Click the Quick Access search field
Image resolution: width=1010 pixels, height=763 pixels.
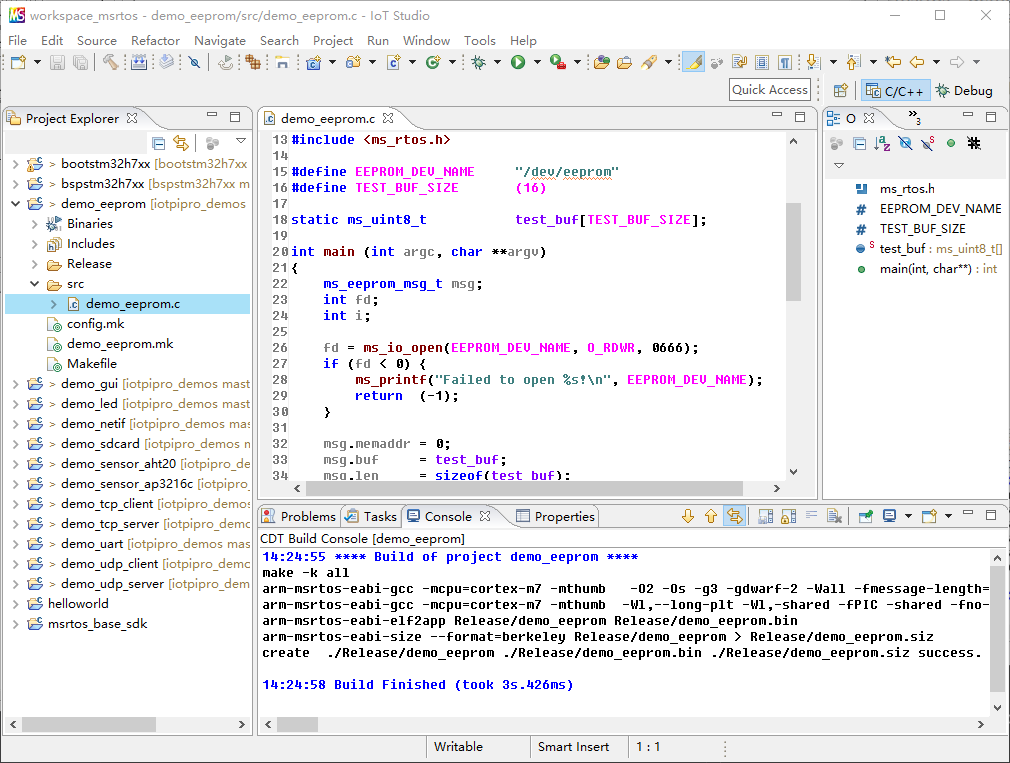point(769,90)
